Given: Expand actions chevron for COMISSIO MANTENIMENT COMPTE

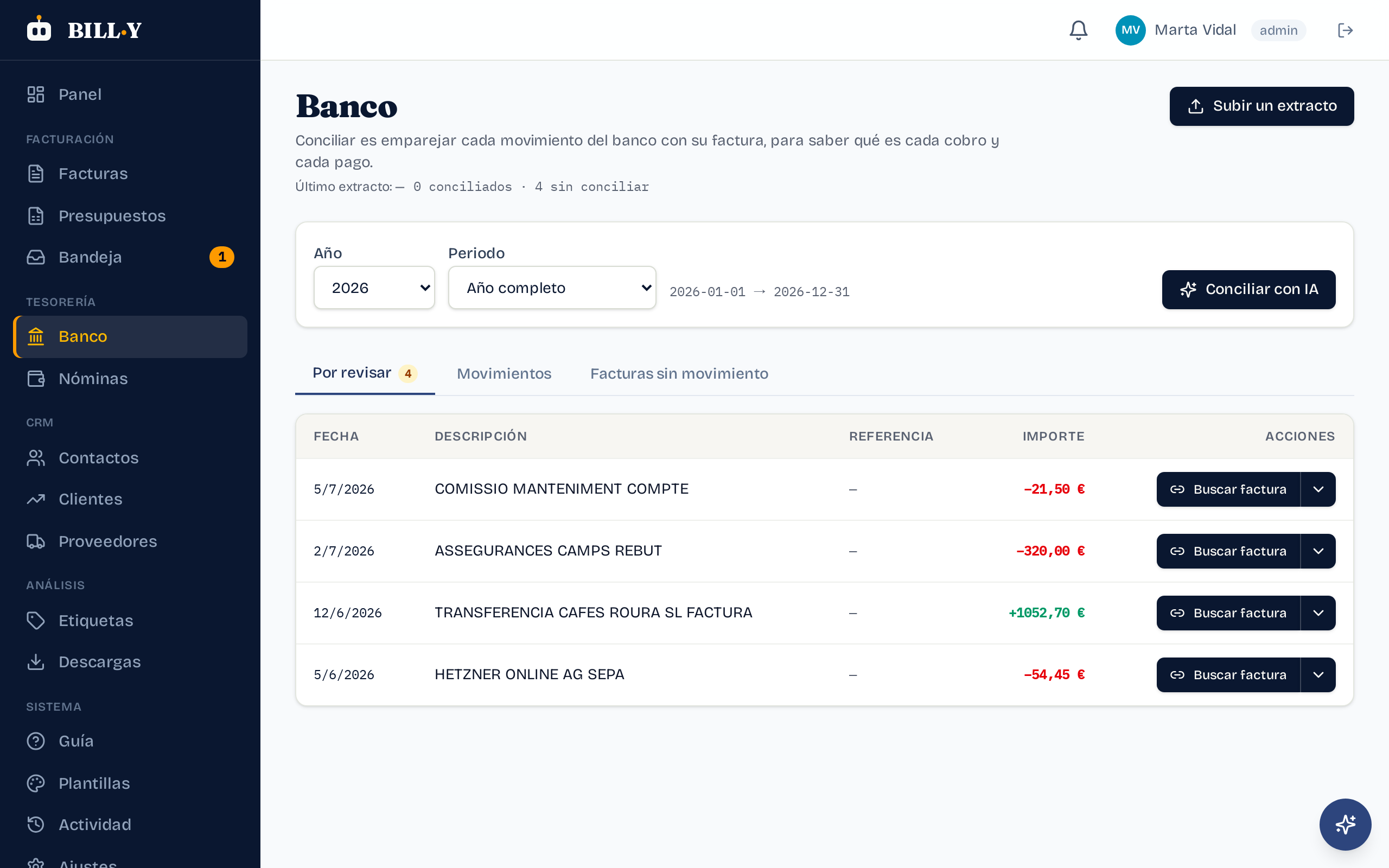Looking at the screenshot, I should coord(1318,489).
